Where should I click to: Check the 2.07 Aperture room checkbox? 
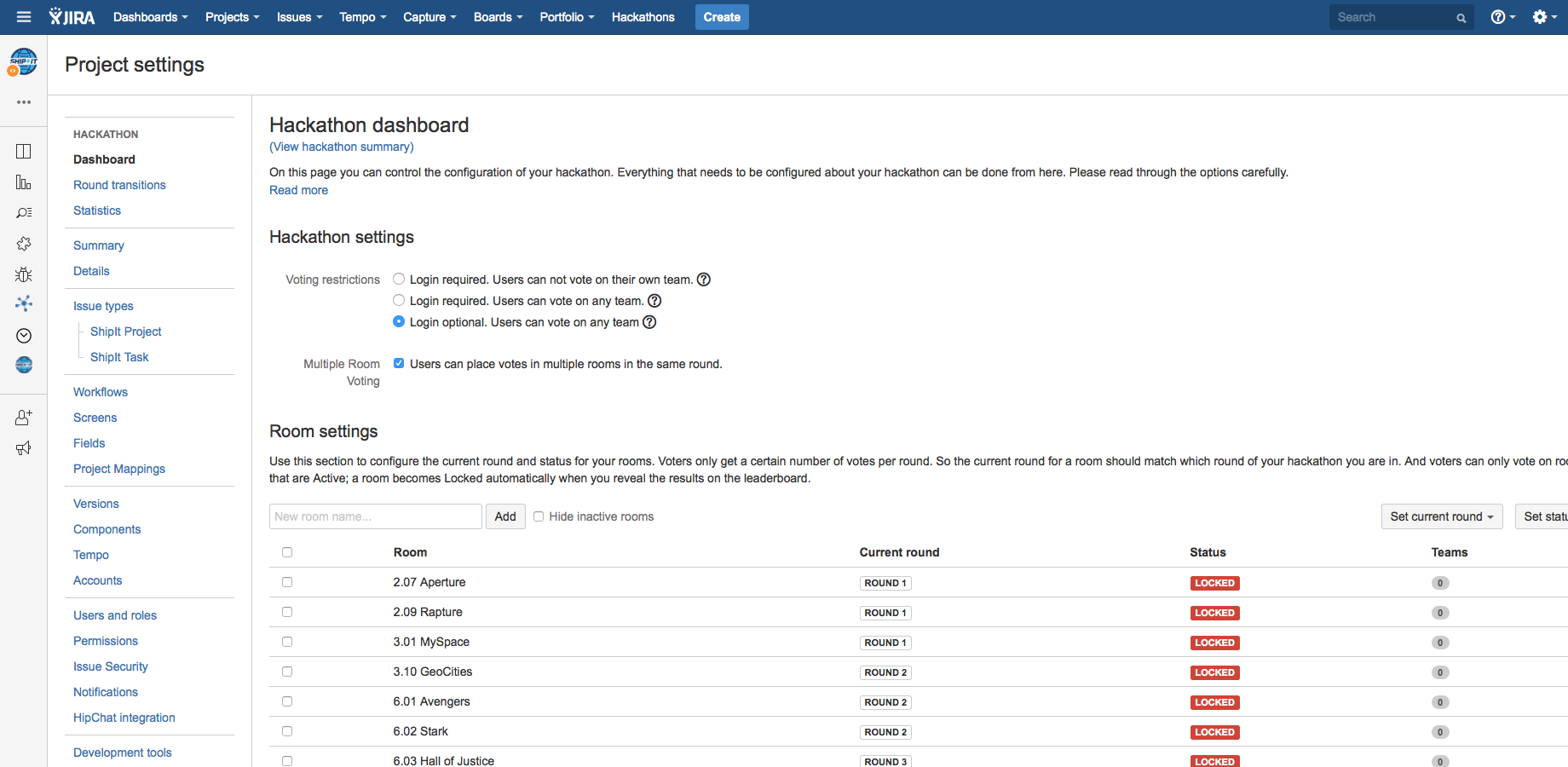tap(287, 582)
